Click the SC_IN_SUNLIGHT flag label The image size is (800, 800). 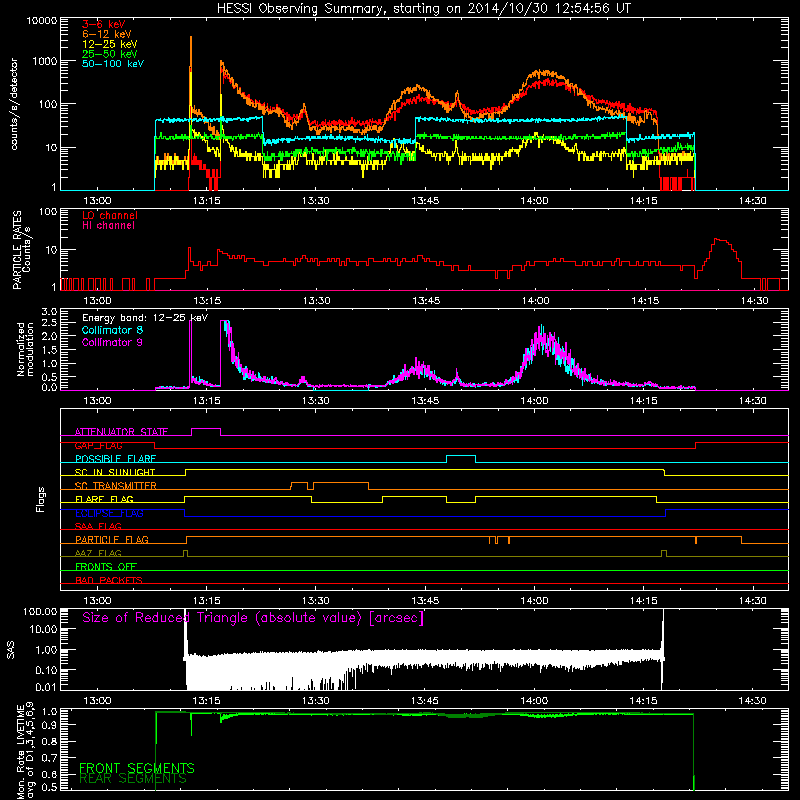pos(115,472)
